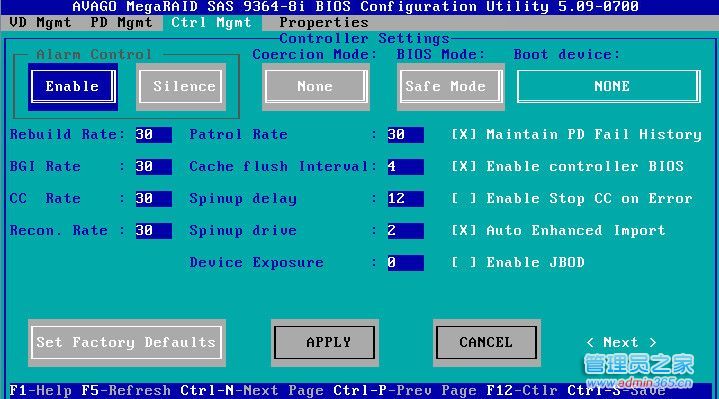Click the BIOS Mode label

(441, 55)
